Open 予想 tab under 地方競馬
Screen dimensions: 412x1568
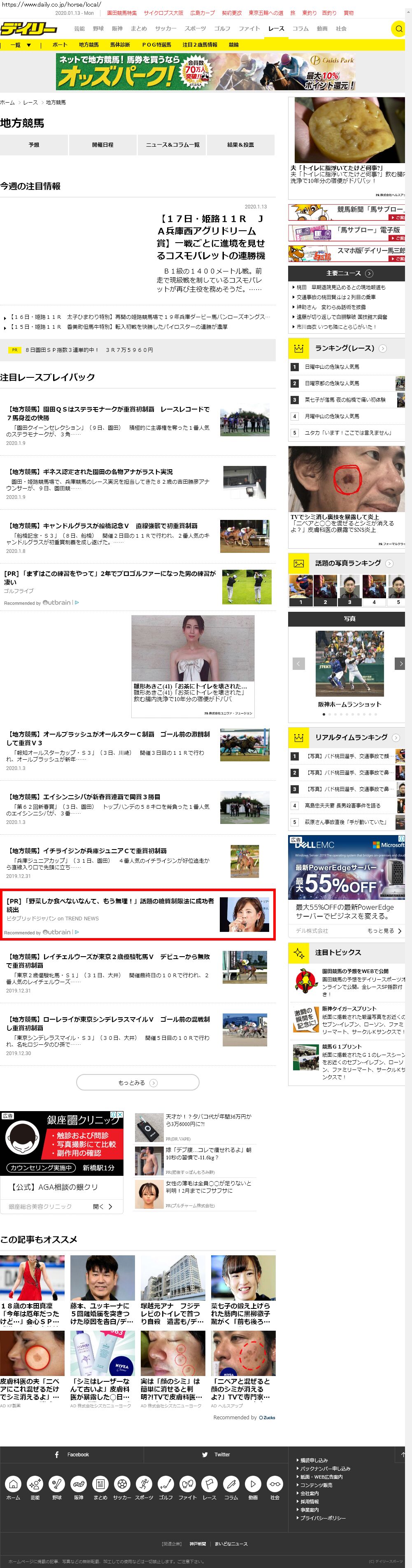34,145
